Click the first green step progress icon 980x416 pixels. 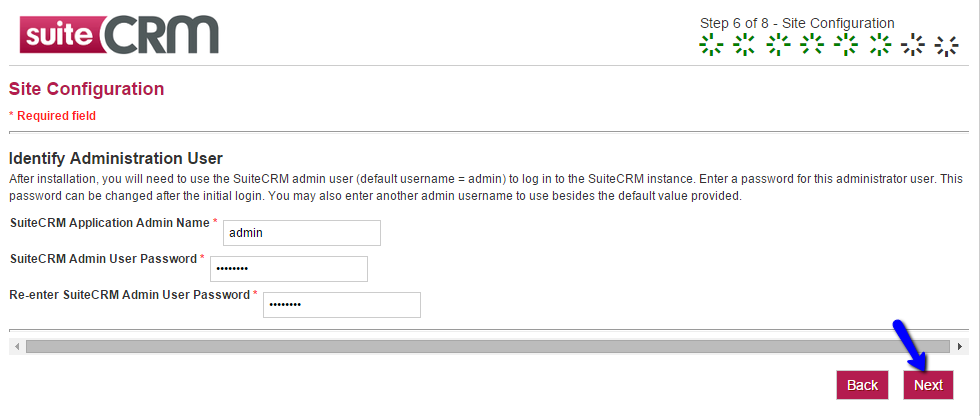tap(711, 46)
